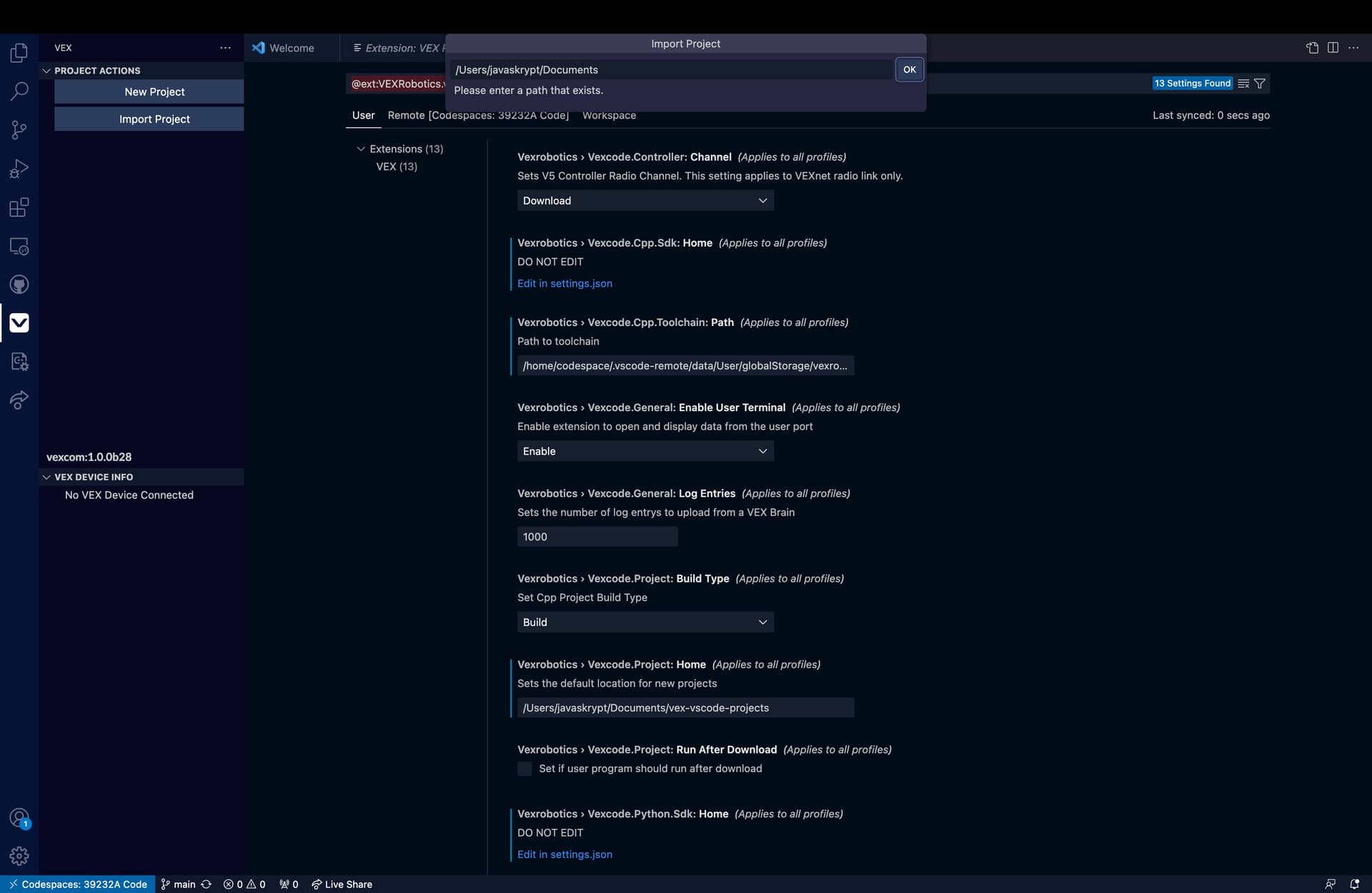Click the Import Project path input
Viewport: 1372px width, 893px height.
672,69
